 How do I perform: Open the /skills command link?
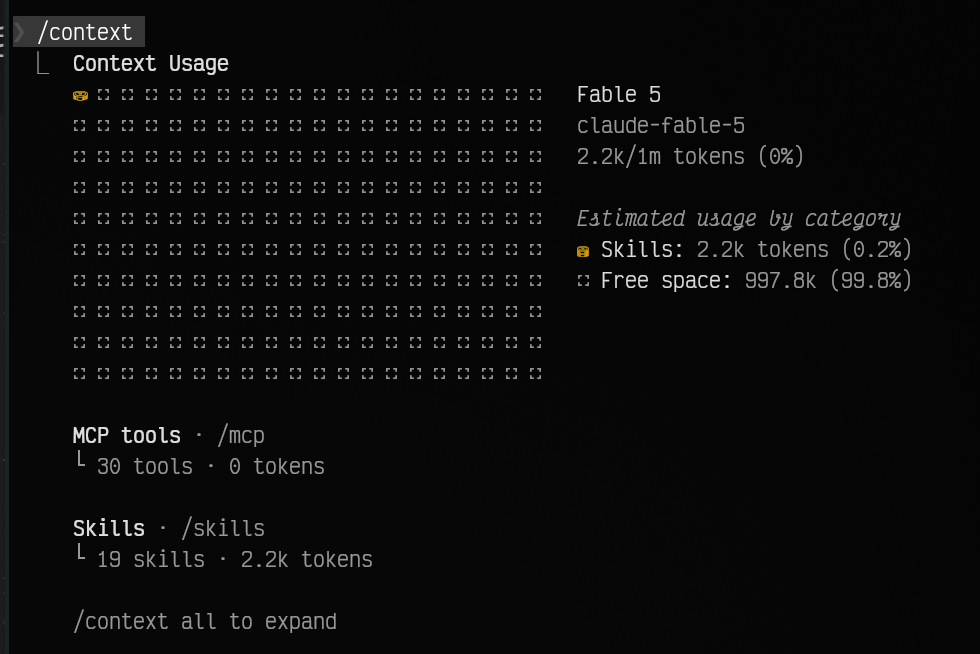(x=223, y=528)
